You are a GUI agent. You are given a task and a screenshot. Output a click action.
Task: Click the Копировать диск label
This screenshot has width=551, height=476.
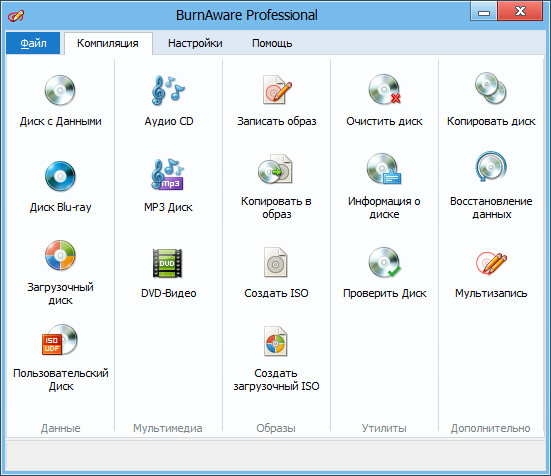pyautogui.click(x=491, y=121)
